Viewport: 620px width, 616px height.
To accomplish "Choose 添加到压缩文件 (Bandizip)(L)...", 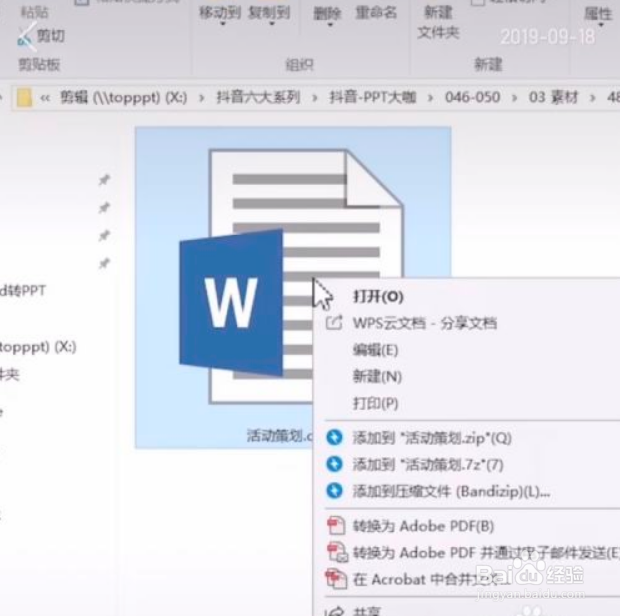I will [x=451, y=491].
